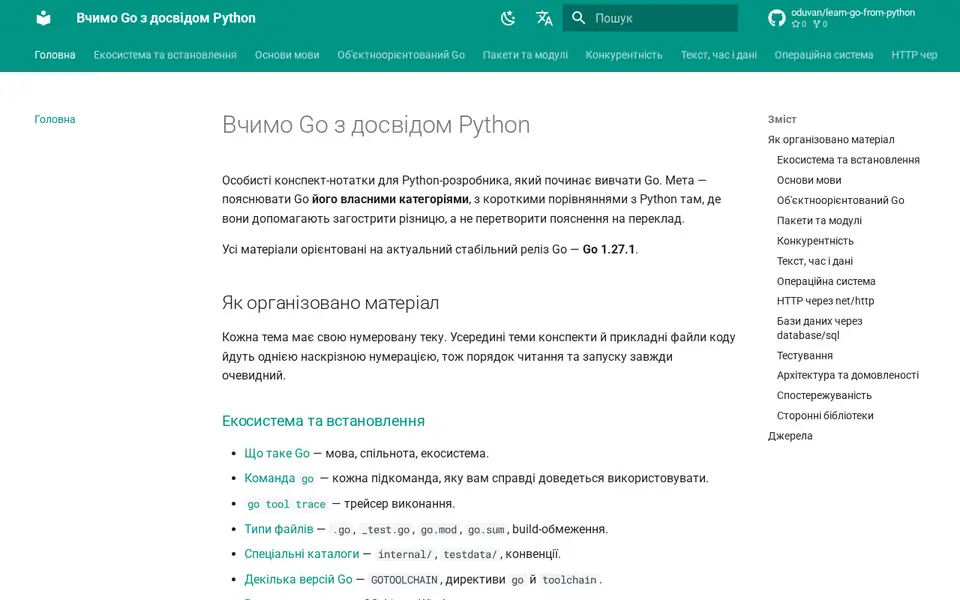Open the Команда go link
Viewport: 960px width, 600px height.
coord(280,478)
